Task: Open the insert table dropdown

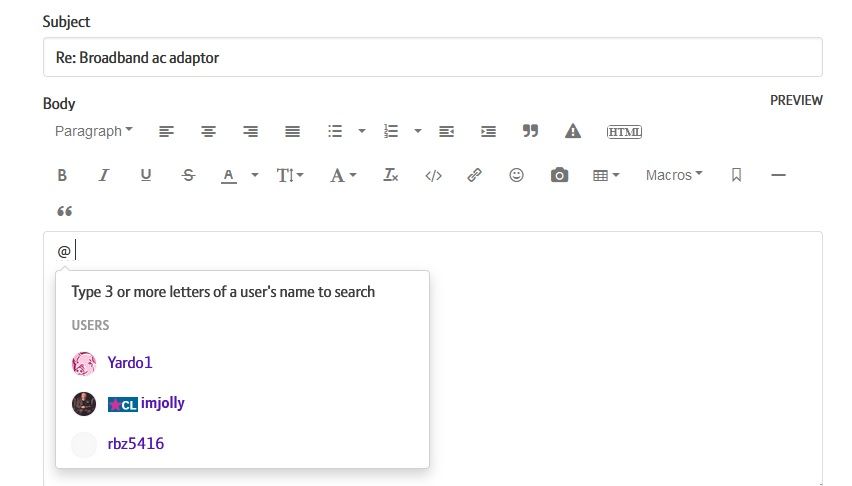Action: coord(606,175)
